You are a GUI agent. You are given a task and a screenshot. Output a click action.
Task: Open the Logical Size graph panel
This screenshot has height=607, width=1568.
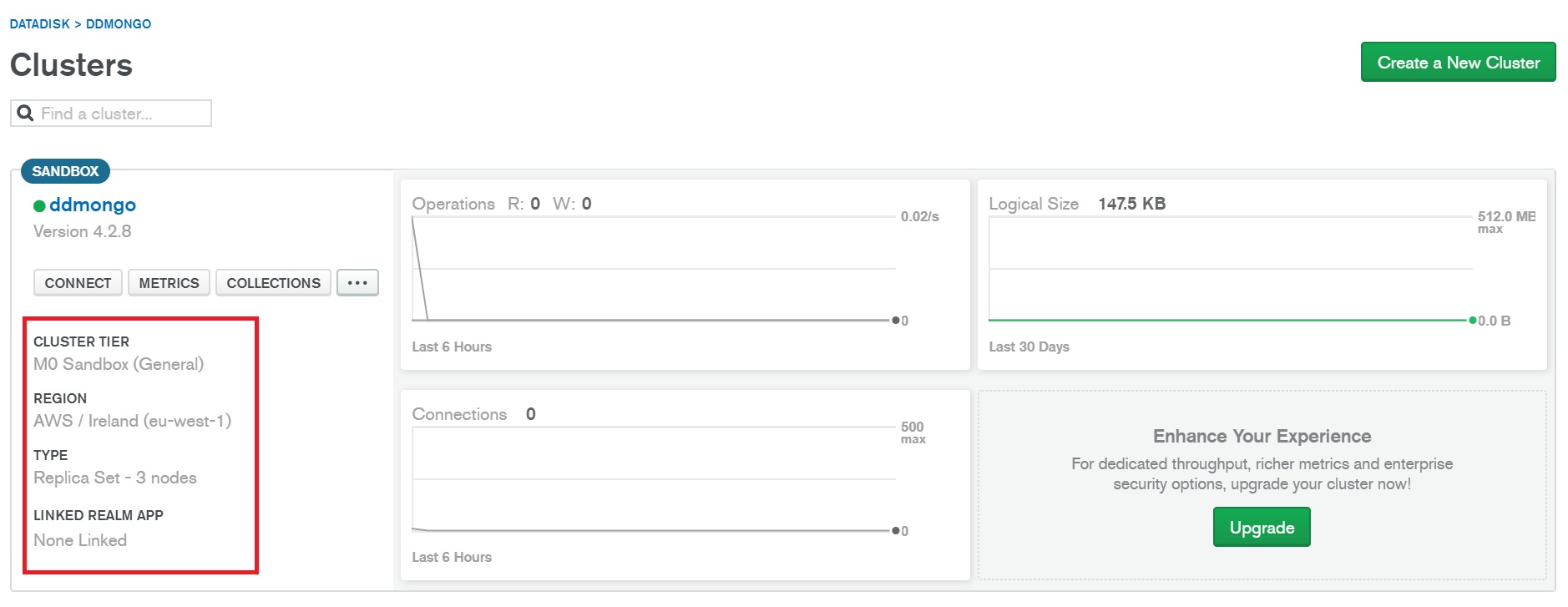tap(1261, 275)
